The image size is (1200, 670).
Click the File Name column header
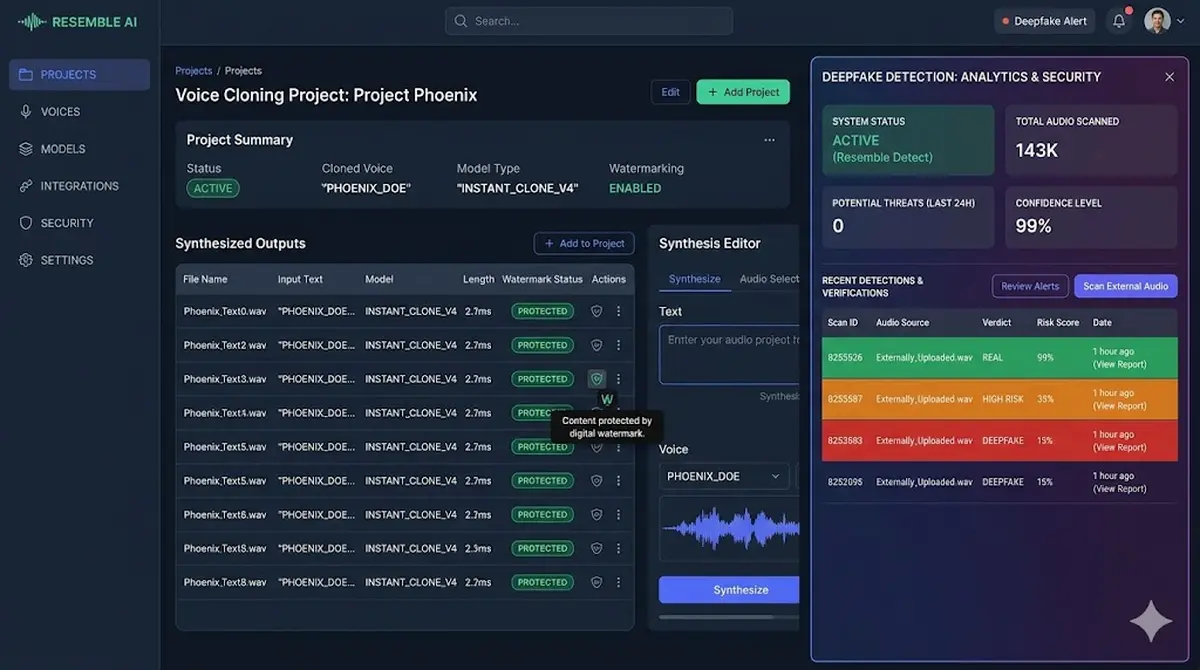click(205, 279)
